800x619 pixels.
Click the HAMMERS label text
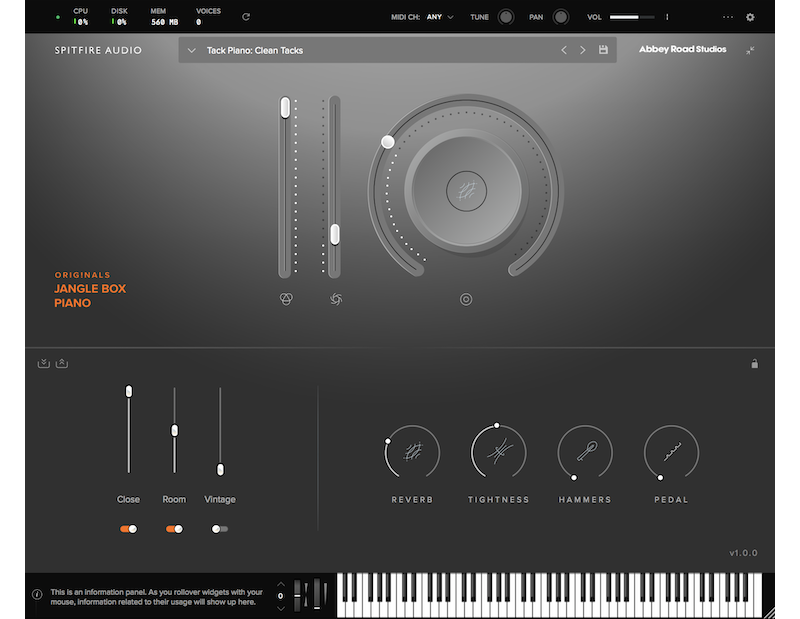point(585,500)
